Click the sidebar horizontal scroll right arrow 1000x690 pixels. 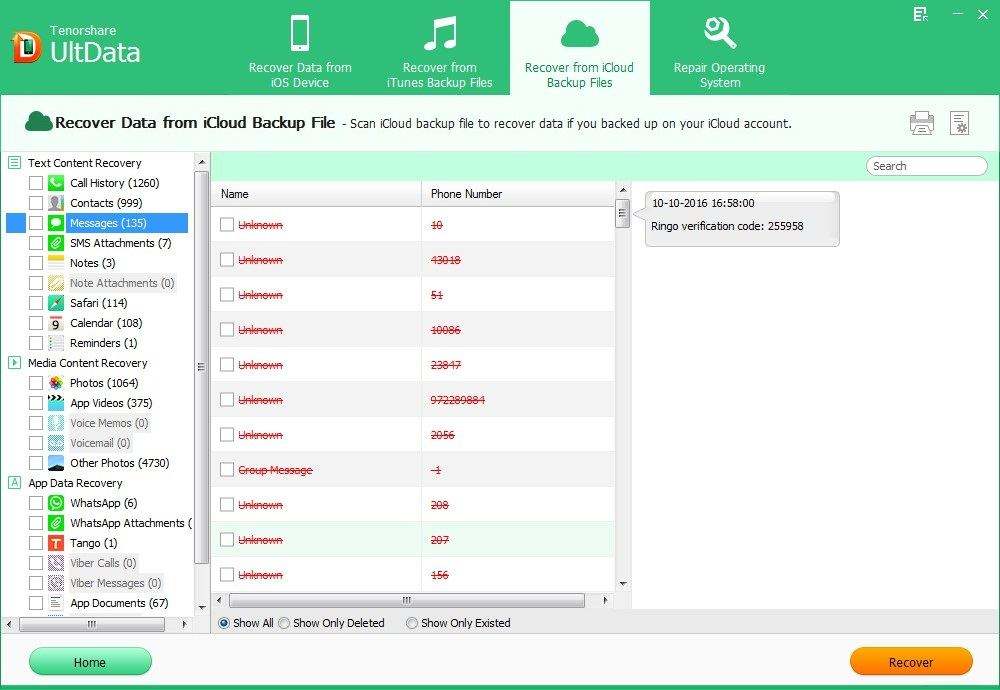pos(184,624)
